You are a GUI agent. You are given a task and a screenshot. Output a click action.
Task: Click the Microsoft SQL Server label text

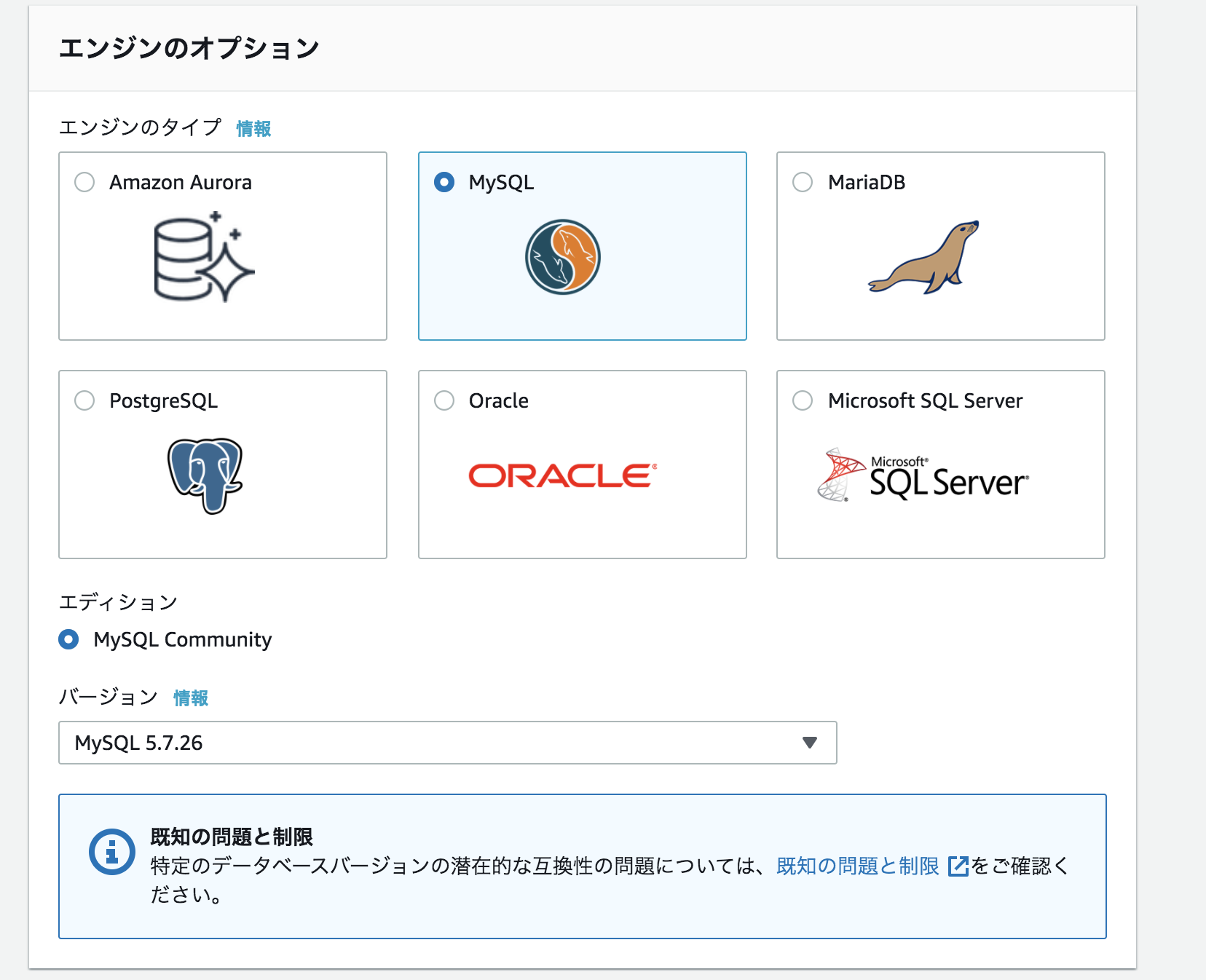pos(926,400)
